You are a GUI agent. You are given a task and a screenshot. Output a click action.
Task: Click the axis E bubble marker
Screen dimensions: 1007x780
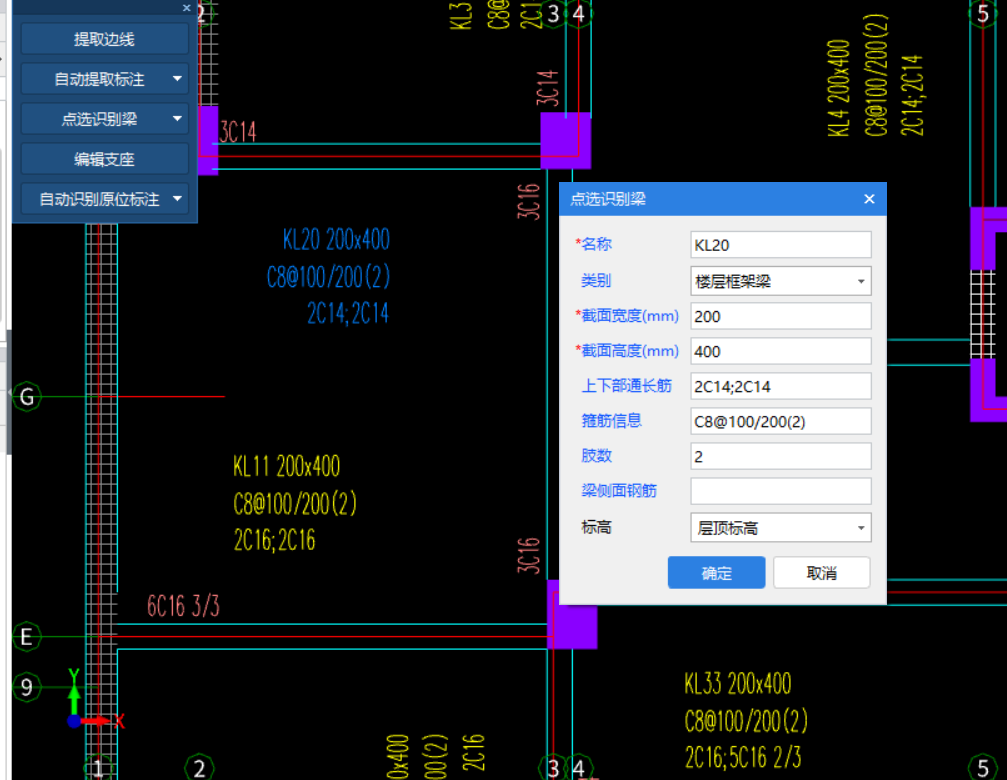coord(26,637)
